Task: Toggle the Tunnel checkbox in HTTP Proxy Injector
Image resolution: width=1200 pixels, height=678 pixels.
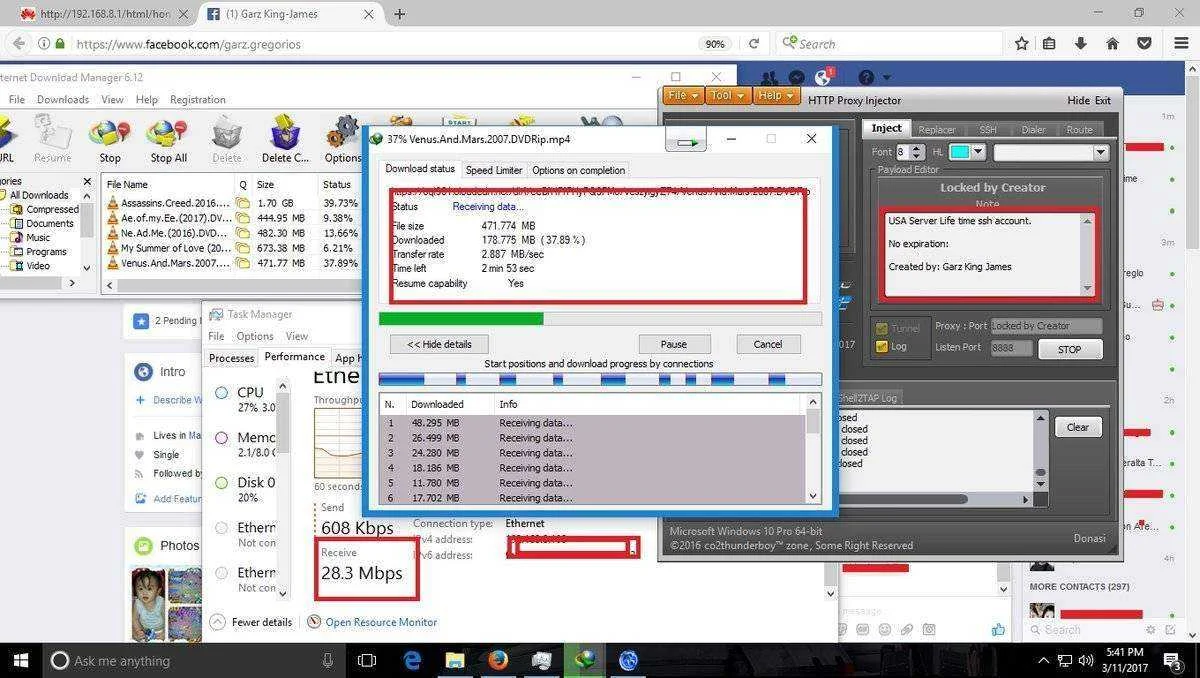Action: (x=881, y=327)
